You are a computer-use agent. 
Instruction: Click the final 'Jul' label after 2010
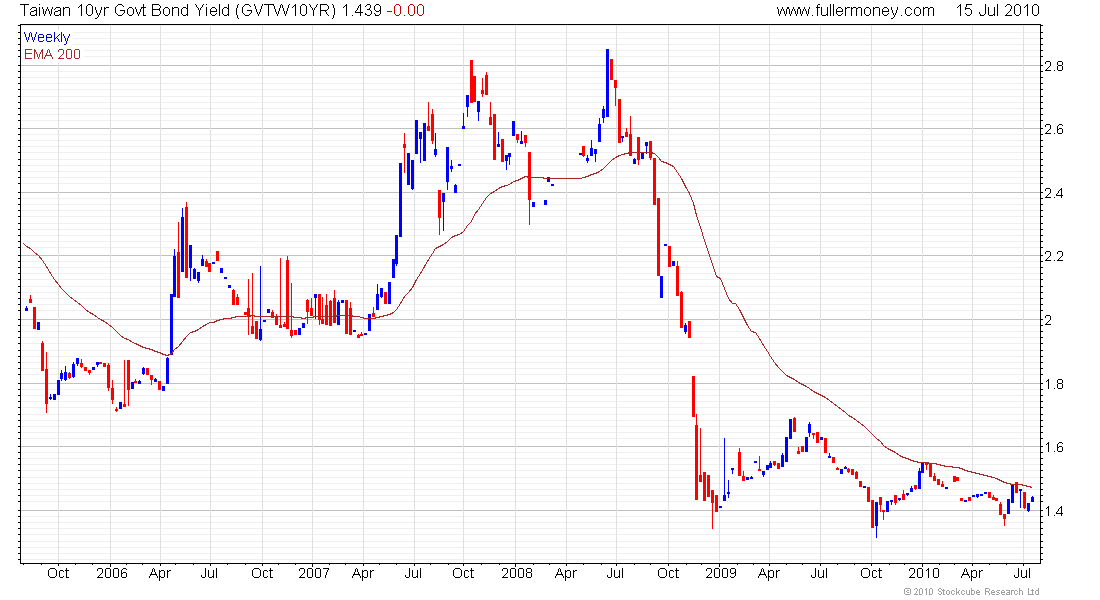pyautogui.click(x=1023, y=573)
